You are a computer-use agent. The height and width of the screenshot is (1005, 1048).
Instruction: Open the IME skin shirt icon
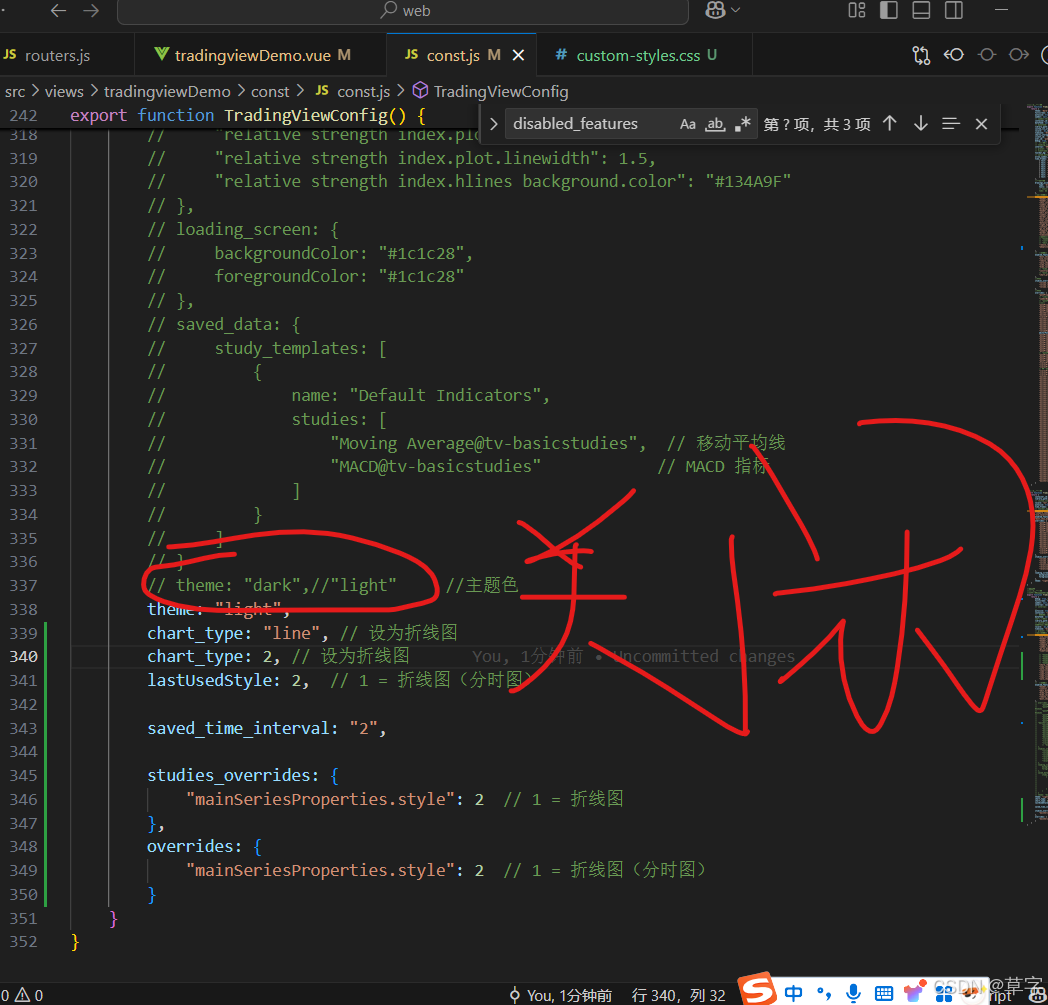(x=914, y=992)
